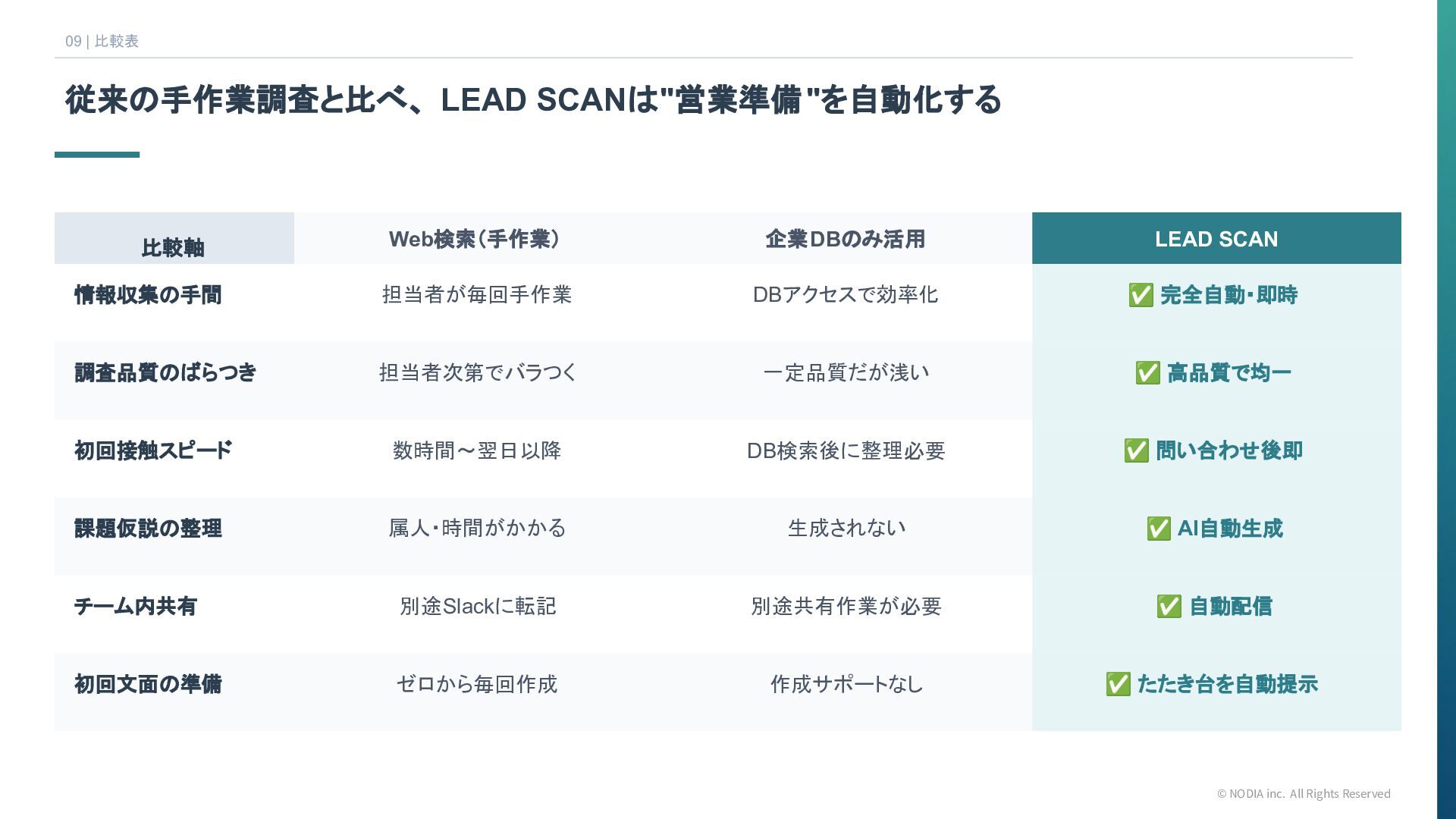Select the LEAD SCAN column header

[x=1216, y=239]
